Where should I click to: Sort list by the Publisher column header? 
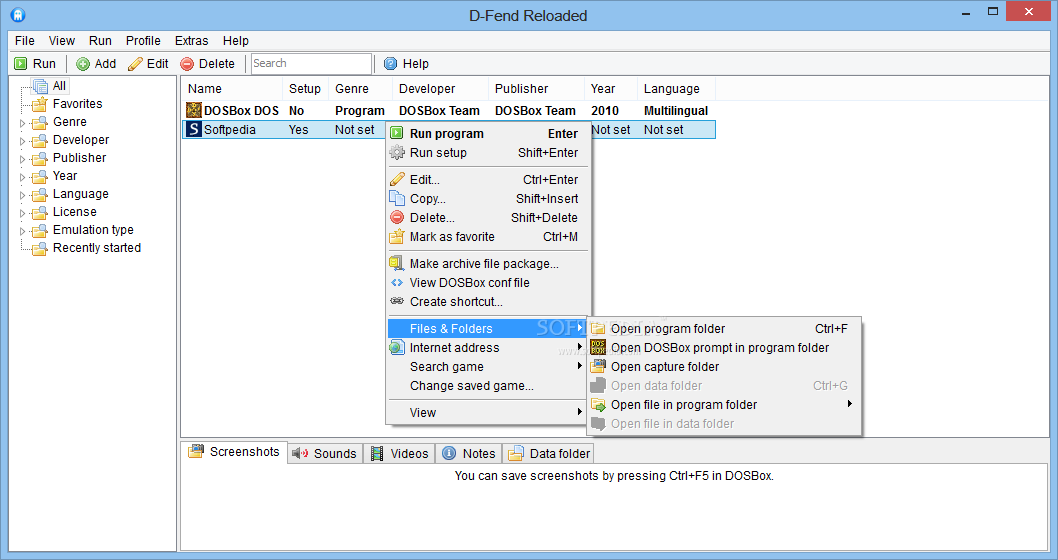click(536, 88)
